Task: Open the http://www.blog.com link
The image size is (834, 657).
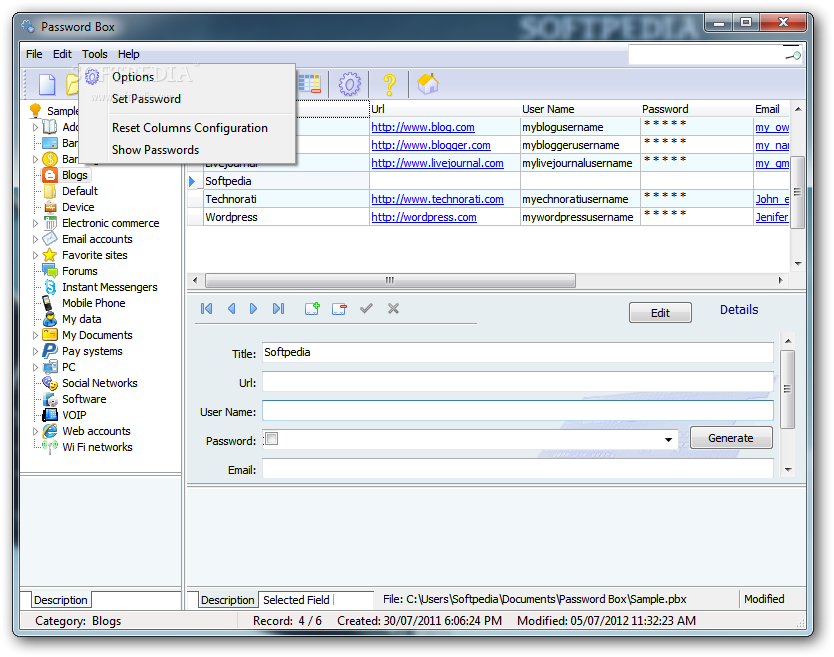Action: click(423, 127)
